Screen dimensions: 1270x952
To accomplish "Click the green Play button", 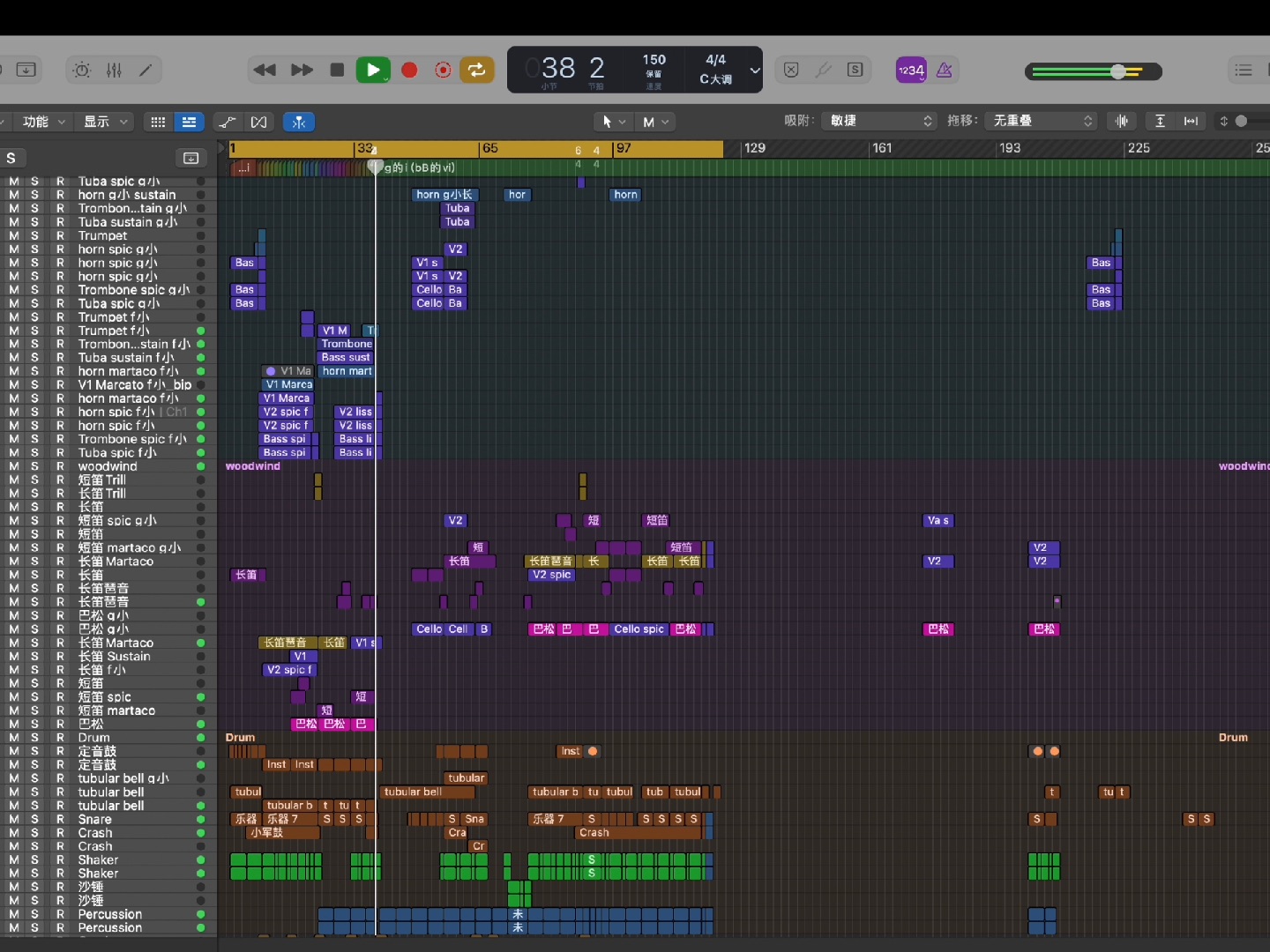I will point(373,70).
